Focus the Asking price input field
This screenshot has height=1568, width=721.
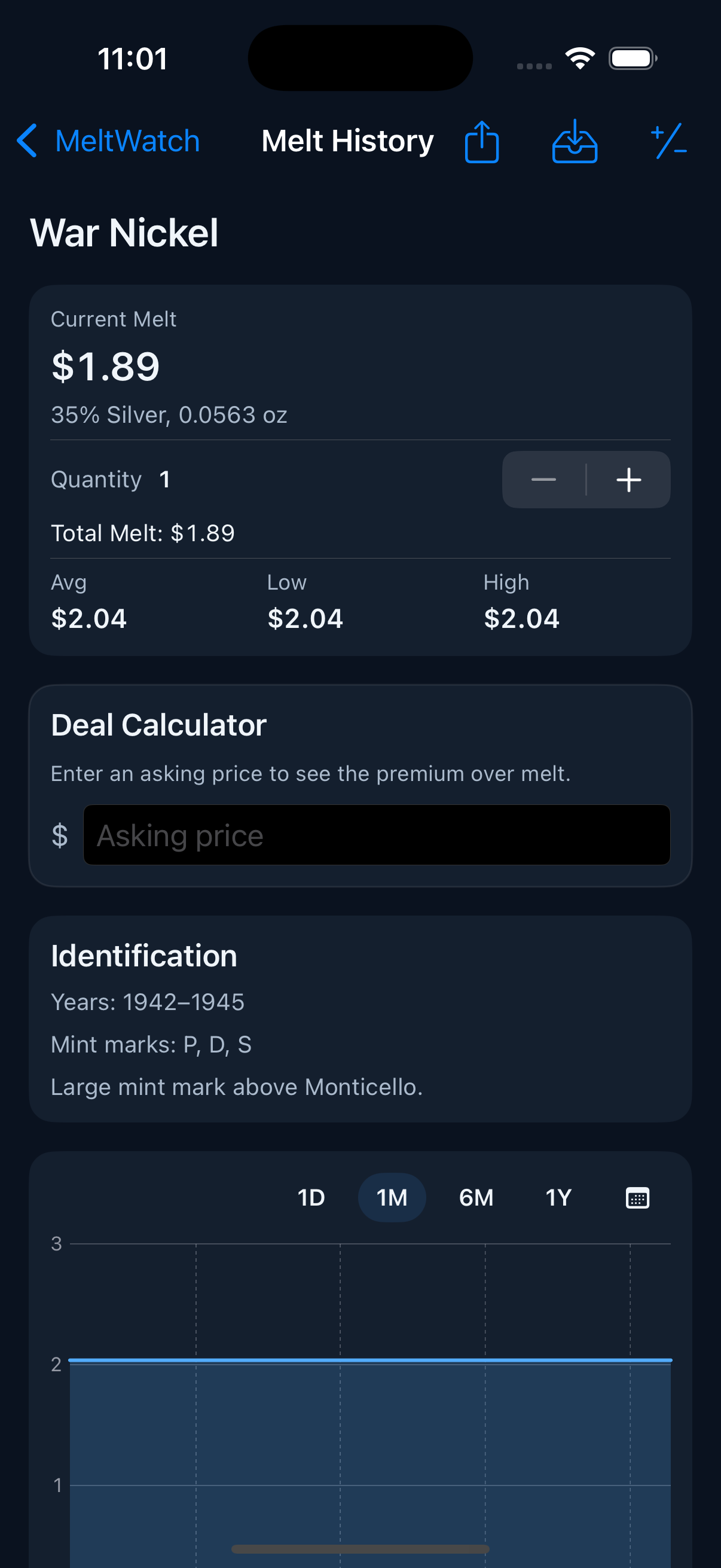(x=376, y=835)
